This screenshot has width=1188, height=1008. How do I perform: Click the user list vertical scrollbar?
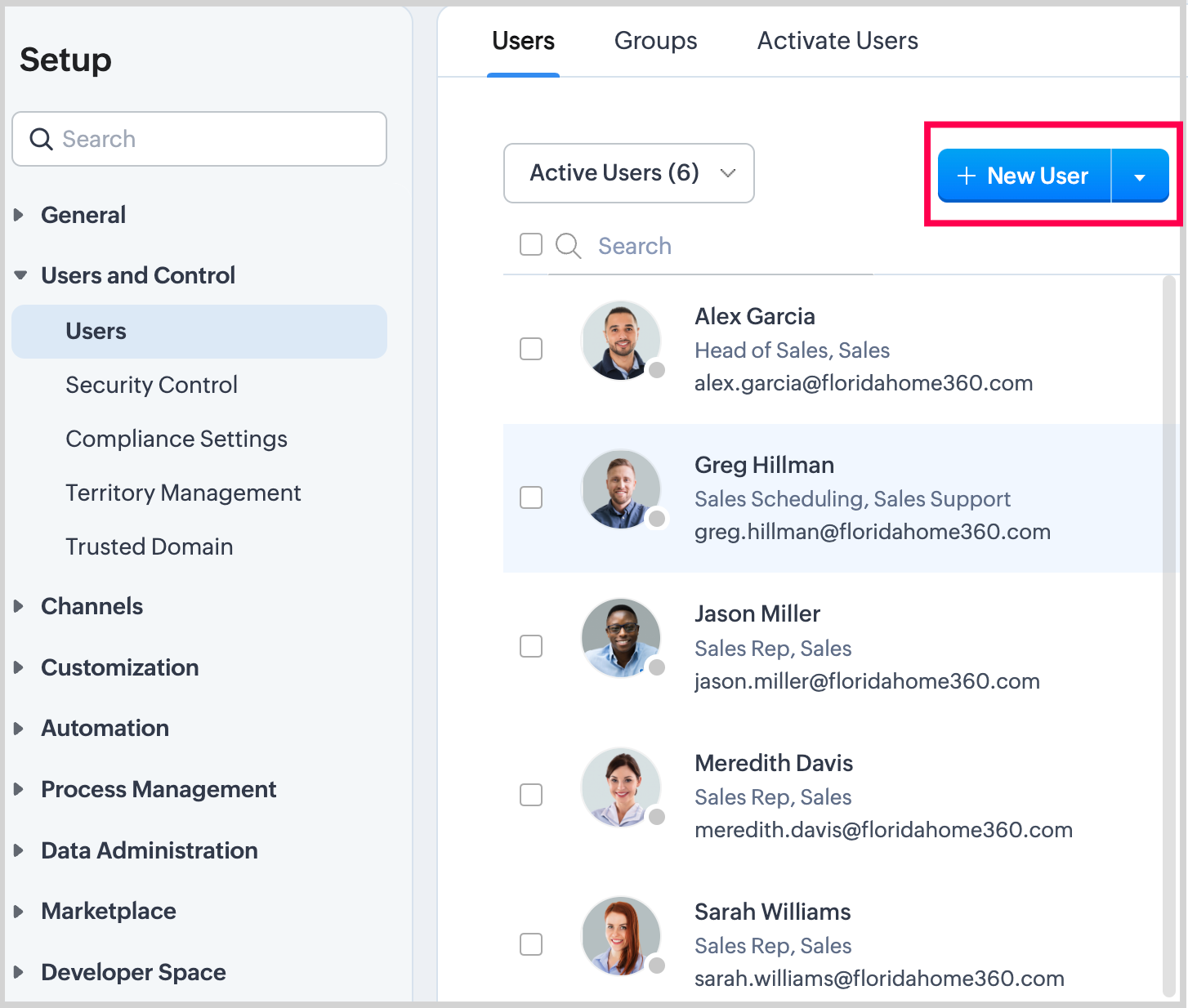[1168, 637]
